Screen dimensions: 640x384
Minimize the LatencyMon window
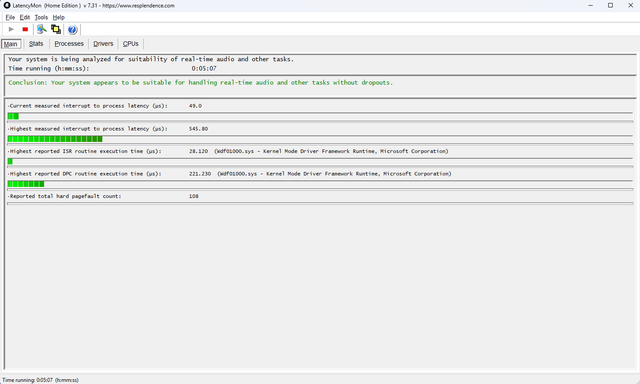tap(591, 5)
